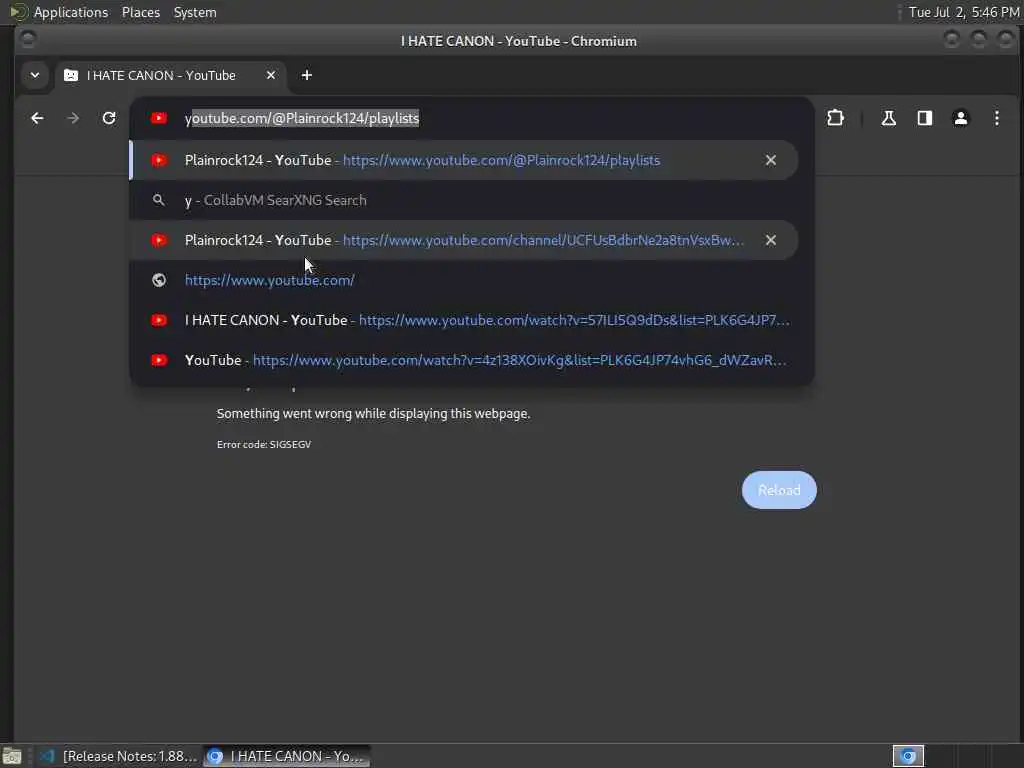Select I HATE CANON Chromium taskbar entry
The image size is (1024, 768).
click(x=286, y=756)
